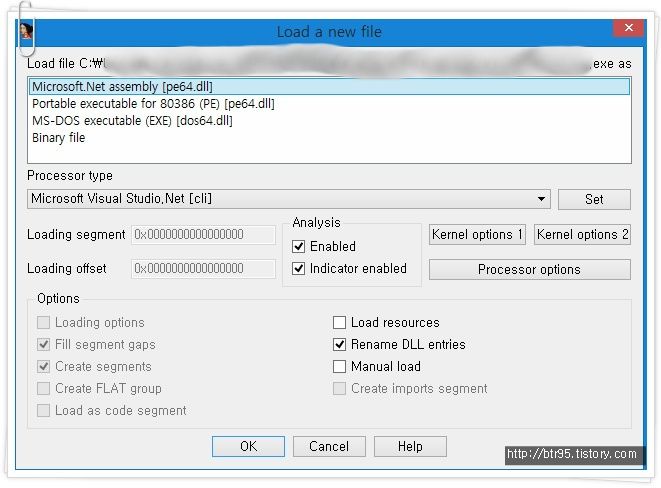Close the Load a new file dialog

pyautogui.click(x=628, y=28)
